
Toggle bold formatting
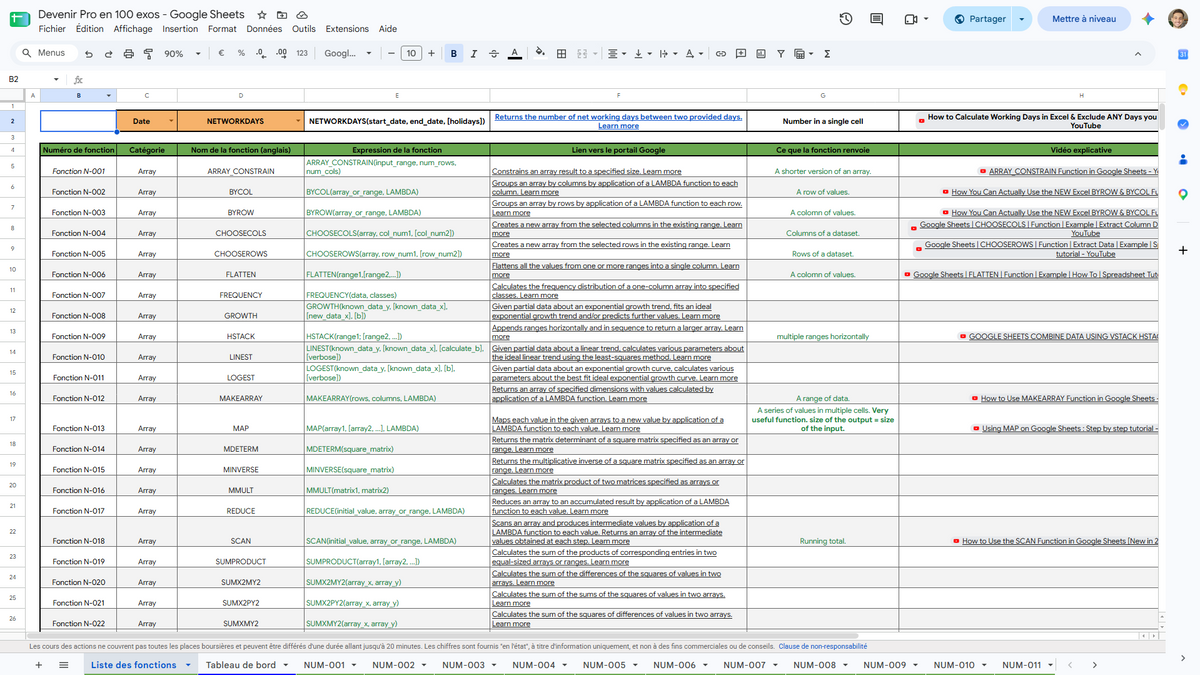455,54
